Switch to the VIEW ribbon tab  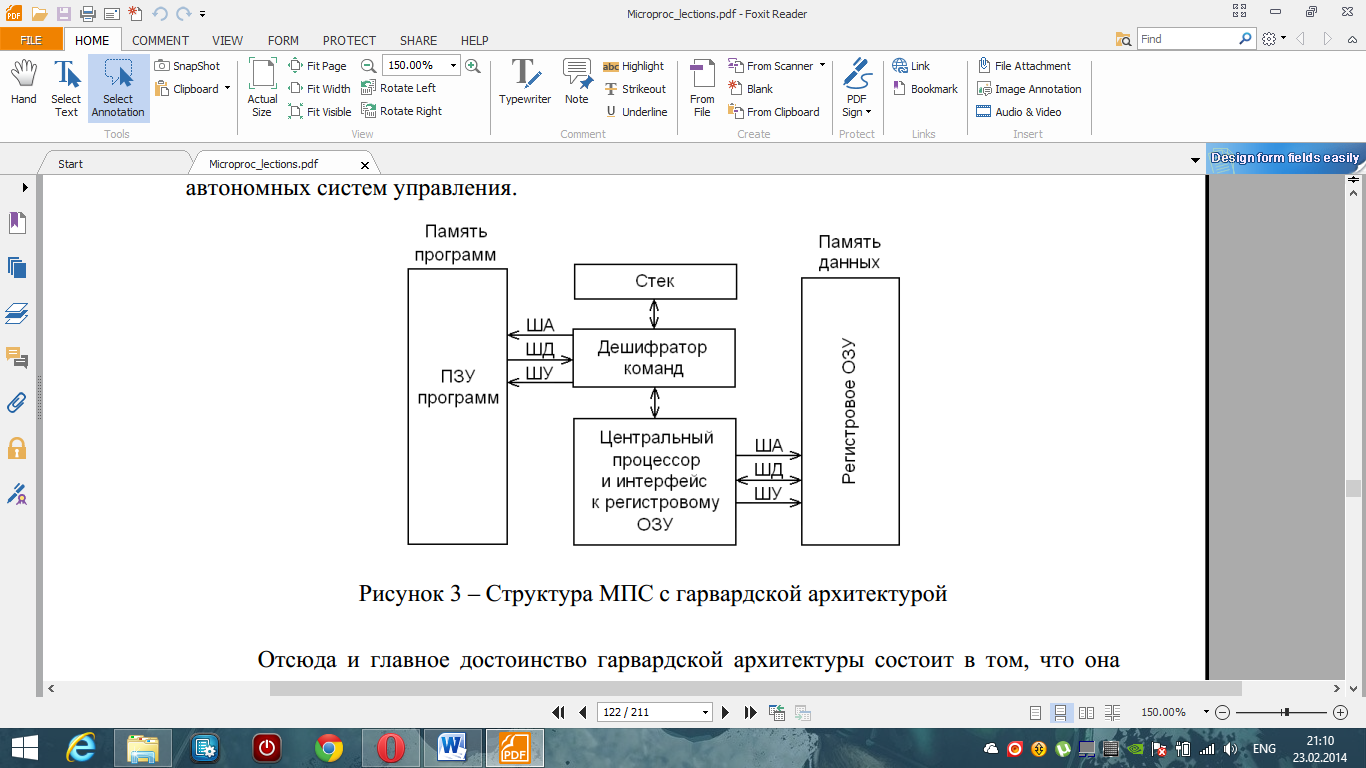[227, 41]
